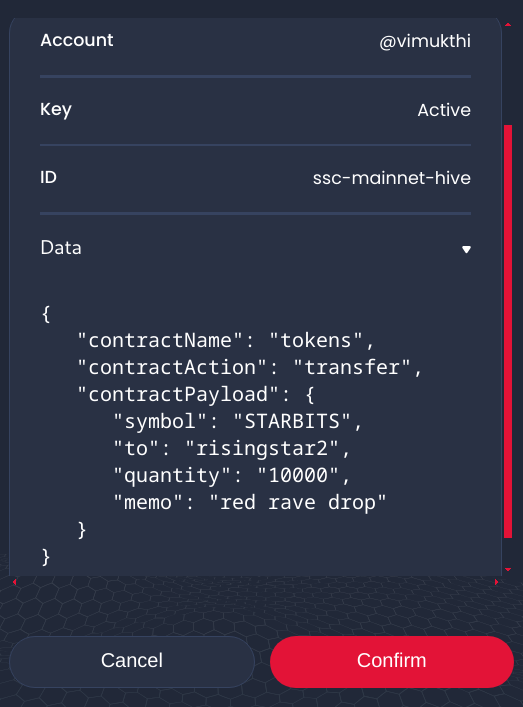Click the ID row label

click(49, 178)
